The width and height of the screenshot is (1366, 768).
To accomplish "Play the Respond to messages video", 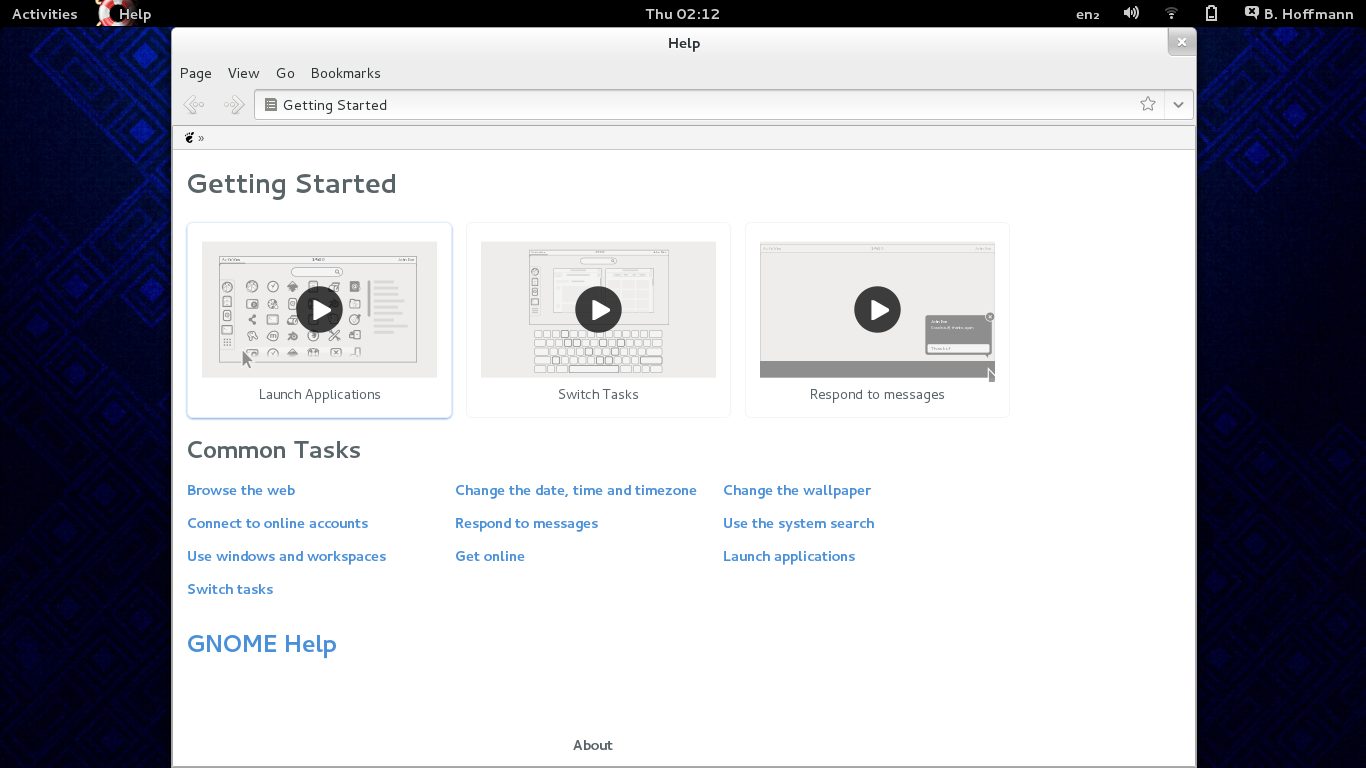I will pyautogui.click(x=877, y=310).
